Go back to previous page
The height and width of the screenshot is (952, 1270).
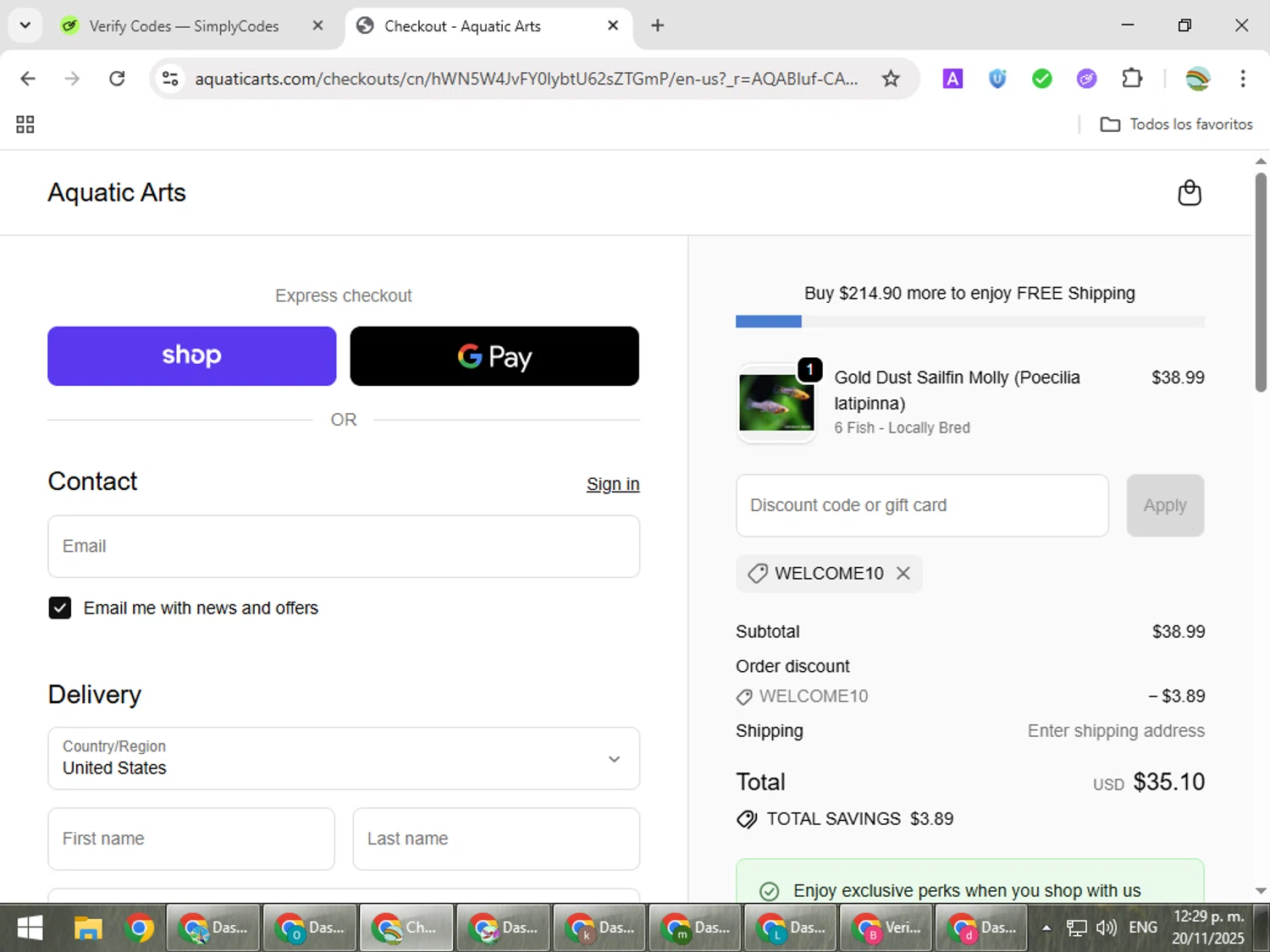click(x=28, y=79)
